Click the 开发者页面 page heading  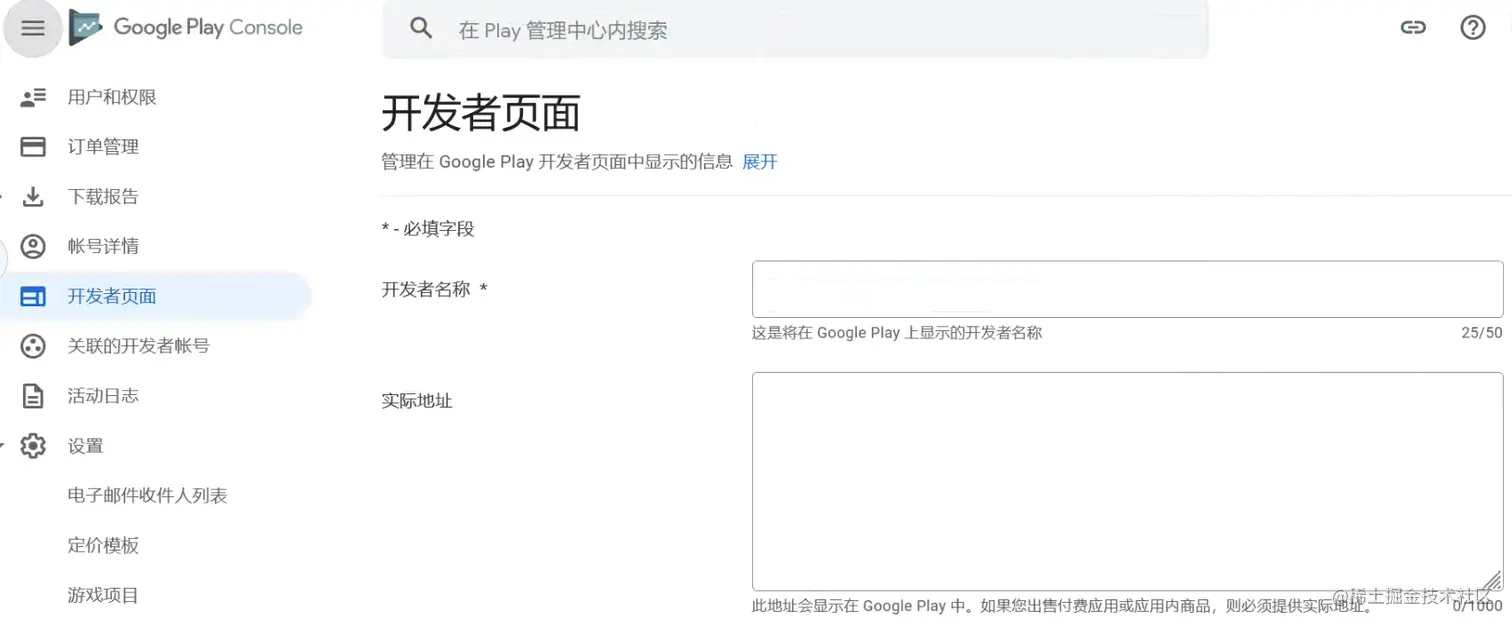click(481, 114)
